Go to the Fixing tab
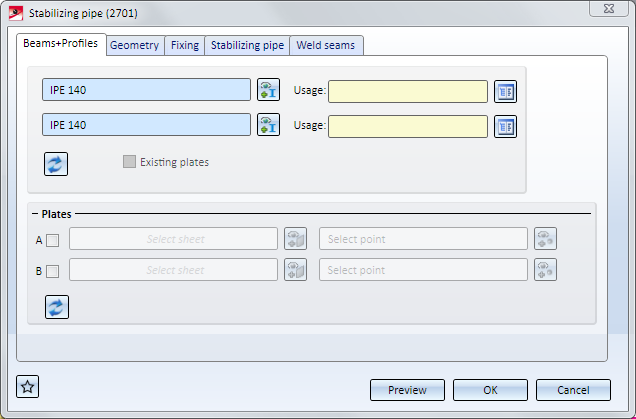Viewport: 636px width, 419px height. 185,45
